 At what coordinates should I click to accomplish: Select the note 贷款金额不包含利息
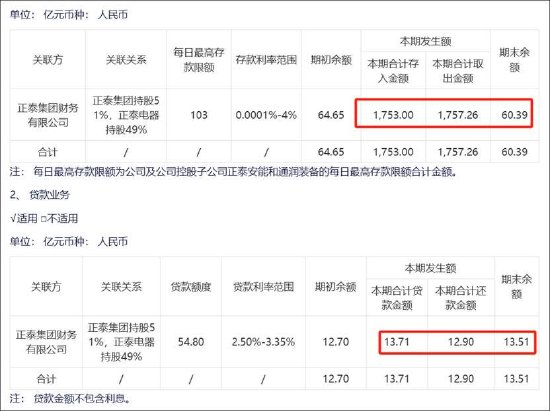pos(82,399)
